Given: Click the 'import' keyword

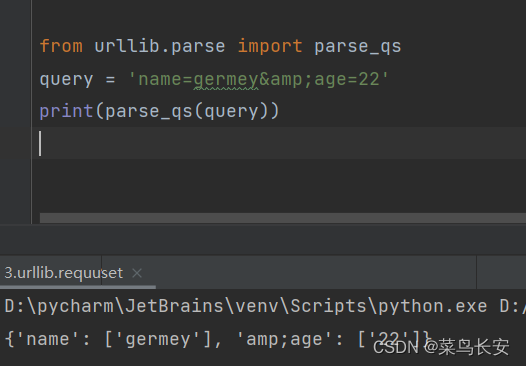Looking at the screenshot, I should 270,46.
